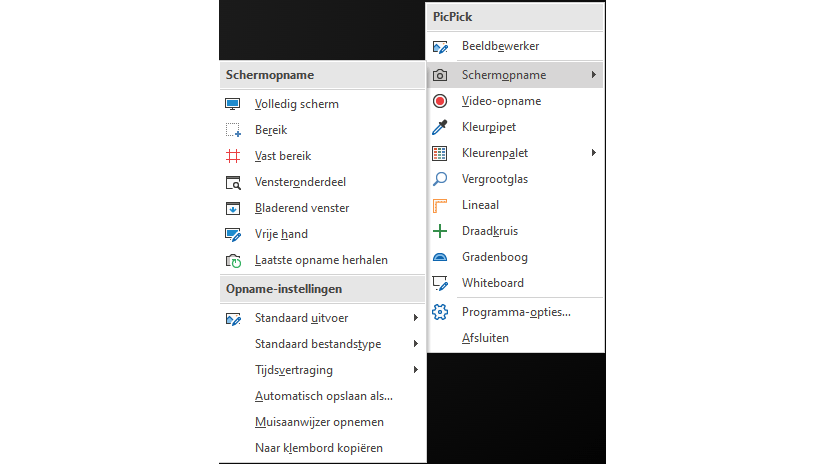Toggle Naar klembord kopiëren option
The image size is (825, 464).
[319, 448]
